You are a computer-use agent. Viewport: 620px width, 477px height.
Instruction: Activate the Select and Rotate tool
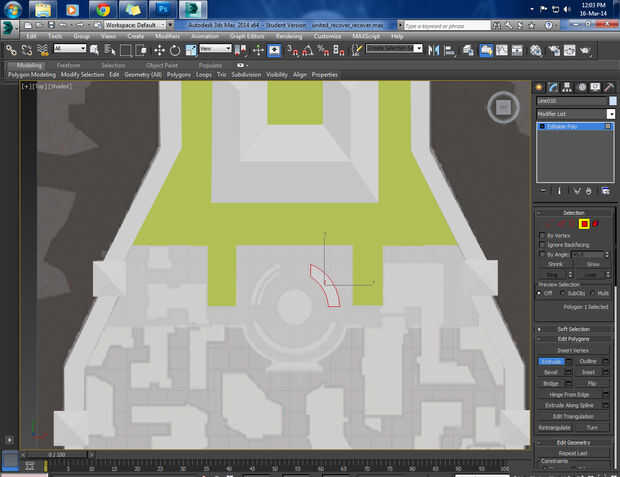point(175,50)
